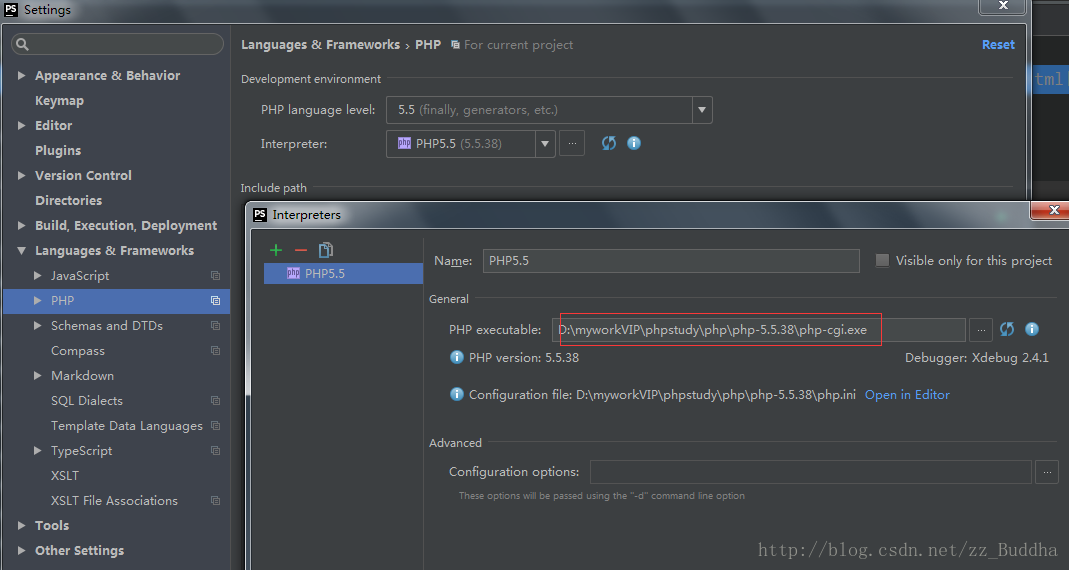Focus the Settings search field
This screenshot has width=1069, height=570.
click(x=117, y=44)
